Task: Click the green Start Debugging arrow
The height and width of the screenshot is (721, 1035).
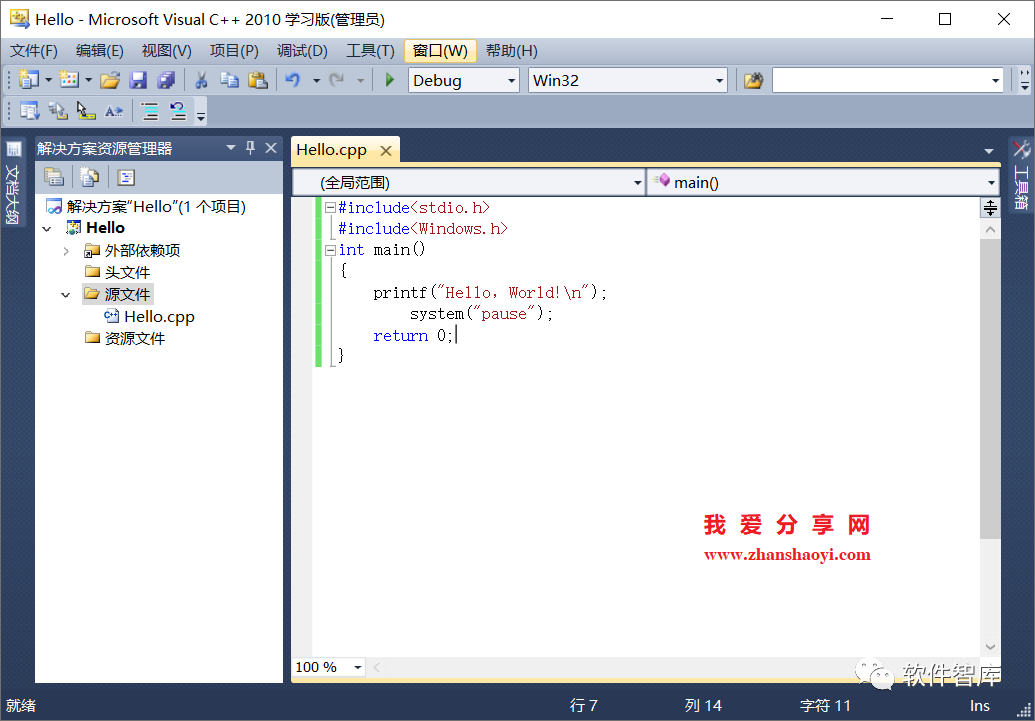Action: (389, 81)
